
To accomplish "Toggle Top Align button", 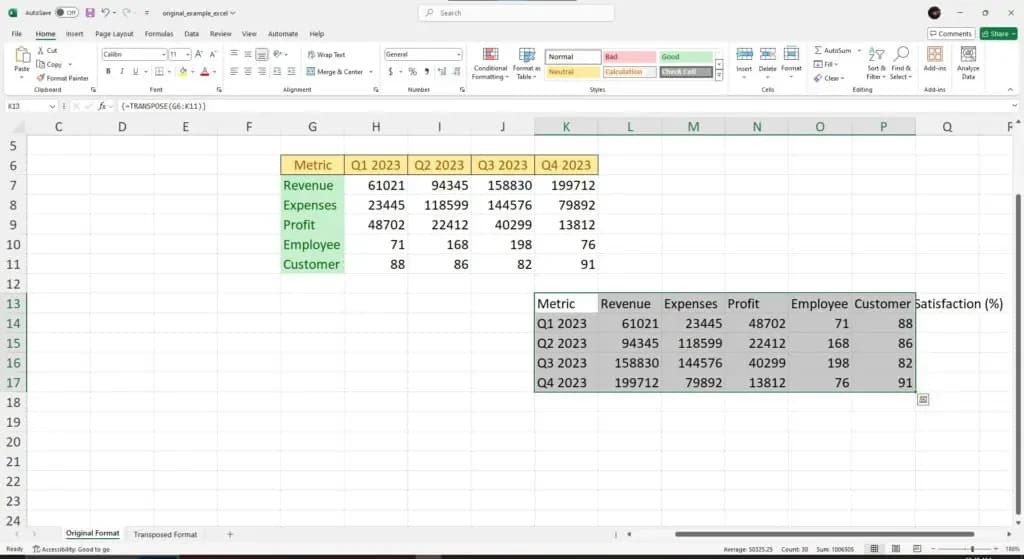I will click(234, 54).
